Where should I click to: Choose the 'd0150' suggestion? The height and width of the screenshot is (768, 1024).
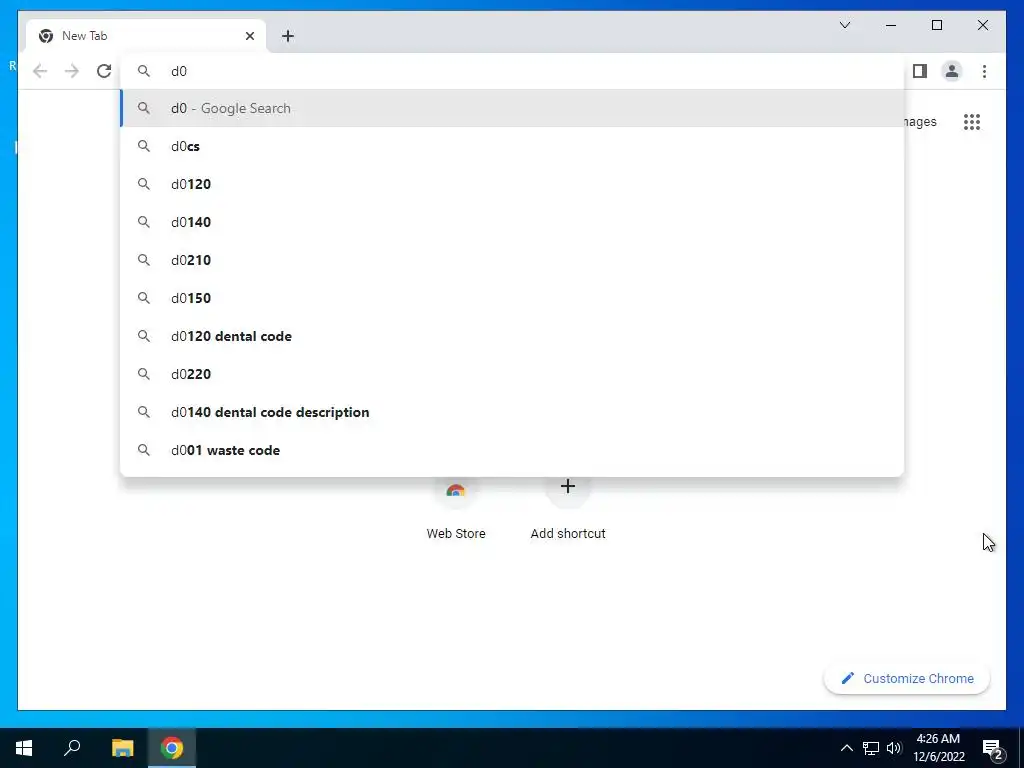[x=513, y=298]
